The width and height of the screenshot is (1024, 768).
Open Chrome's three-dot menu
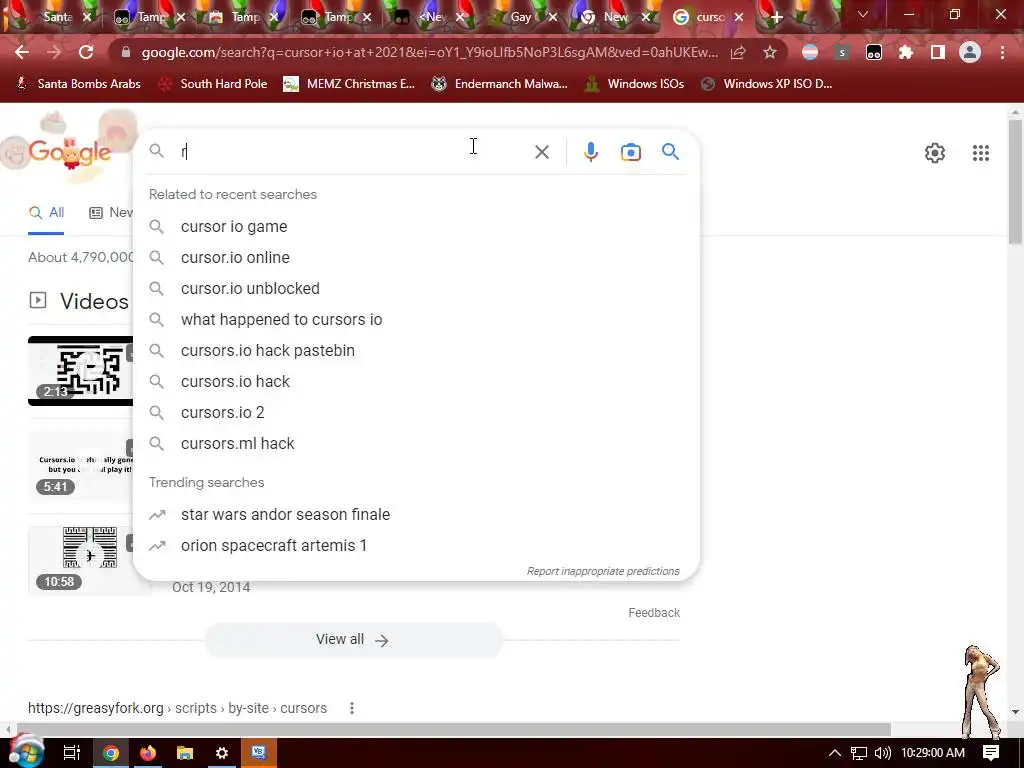(1002, 52)
